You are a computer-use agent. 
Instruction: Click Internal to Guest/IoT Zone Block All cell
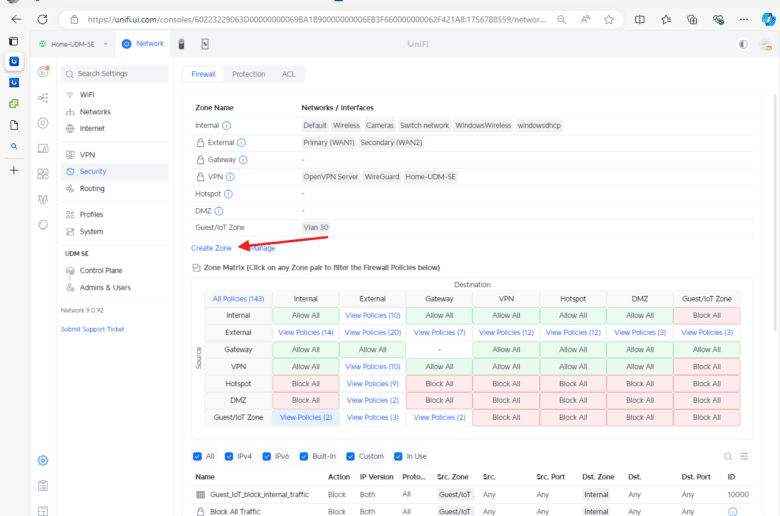click(706, 315)
